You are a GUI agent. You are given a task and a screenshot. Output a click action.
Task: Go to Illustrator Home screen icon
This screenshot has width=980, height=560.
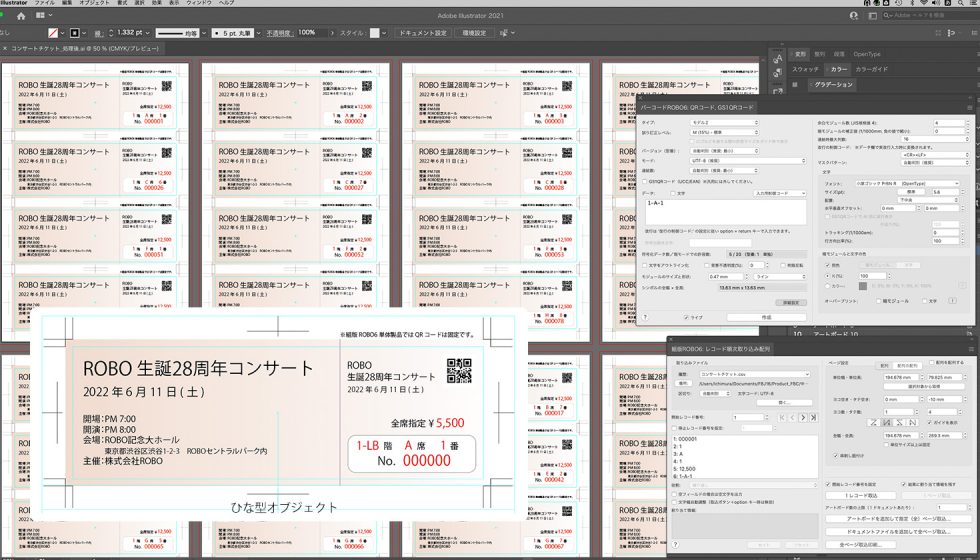tap(21, 16)
